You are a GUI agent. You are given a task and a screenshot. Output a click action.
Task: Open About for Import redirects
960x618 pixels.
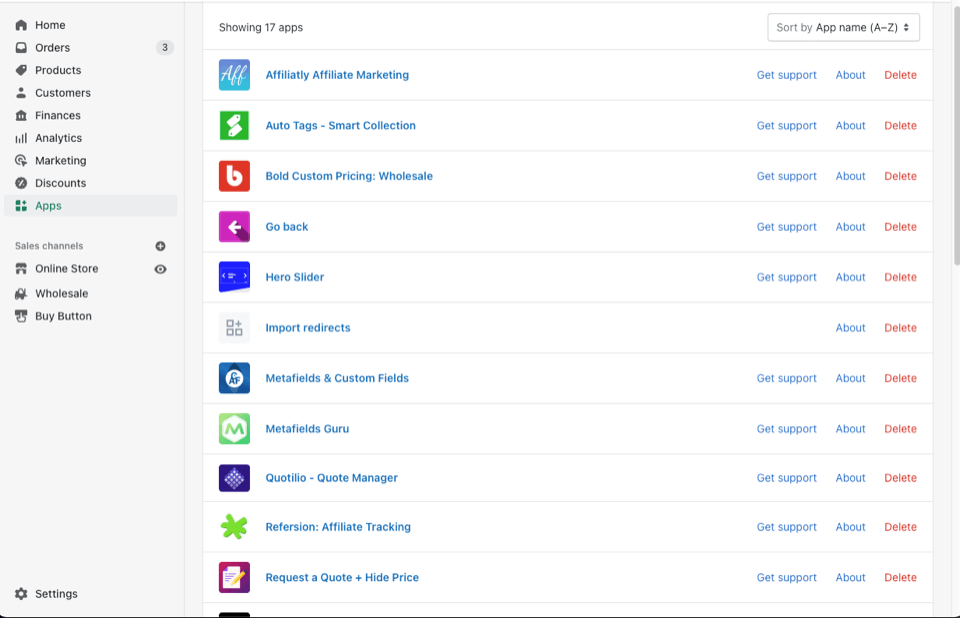[850, 327]
